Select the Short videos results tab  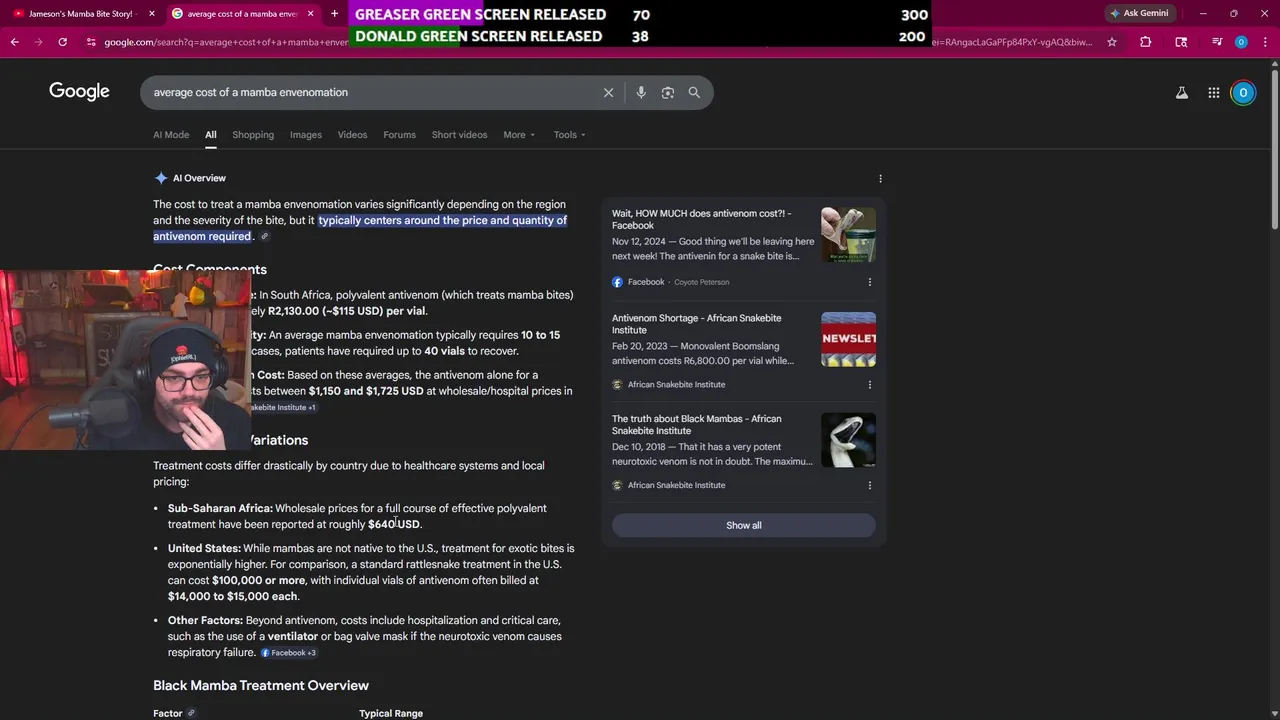point(459,134)
